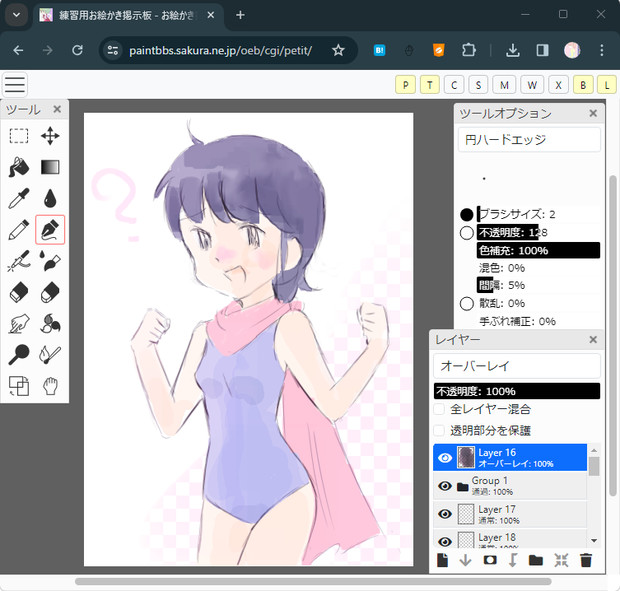Image resolution: width=620 pixels, height=591 pixels.
Task: Toggle the M panel button
Action: tap(504, 85)
